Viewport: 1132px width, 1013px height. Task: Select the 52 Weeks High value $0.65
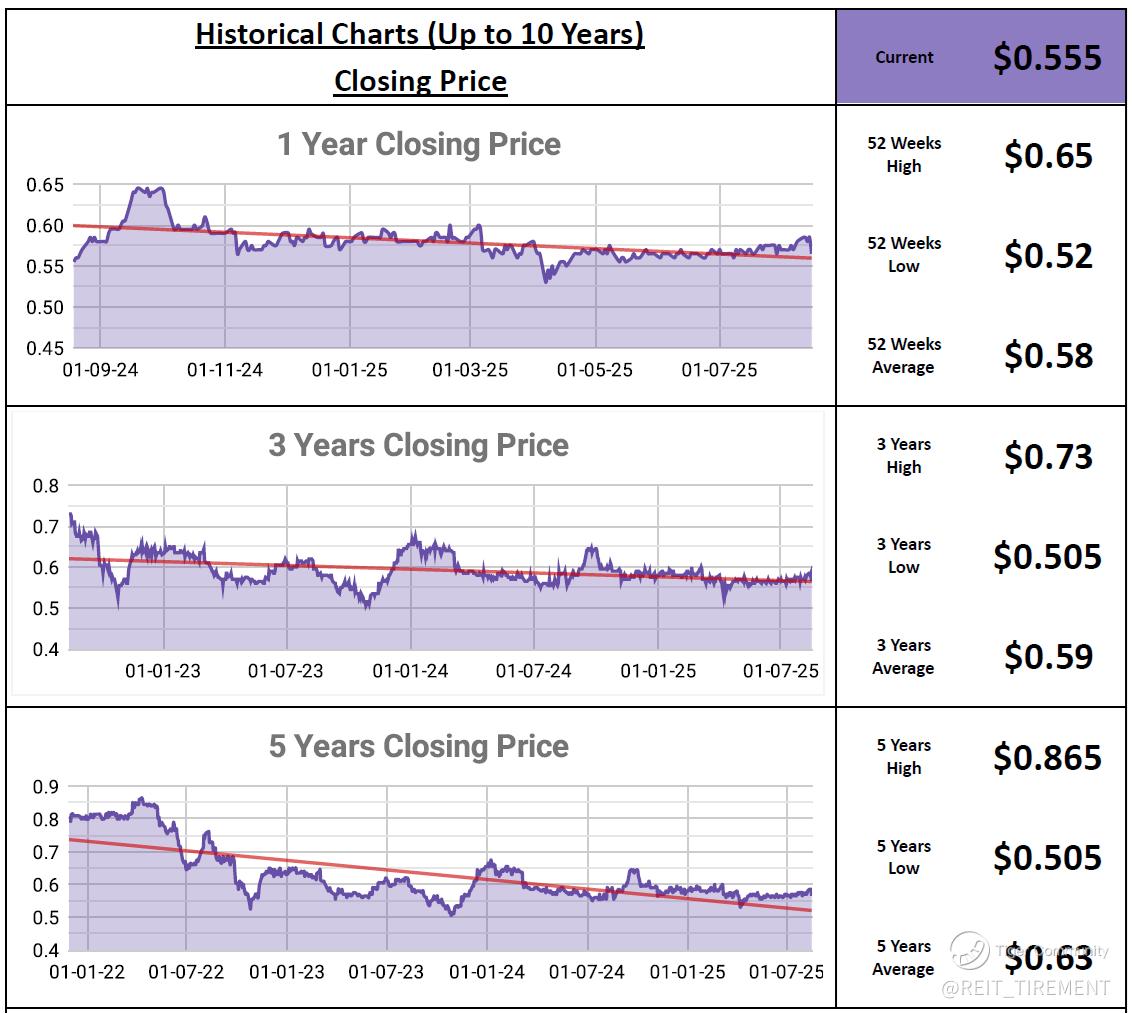coord(1048,156)
